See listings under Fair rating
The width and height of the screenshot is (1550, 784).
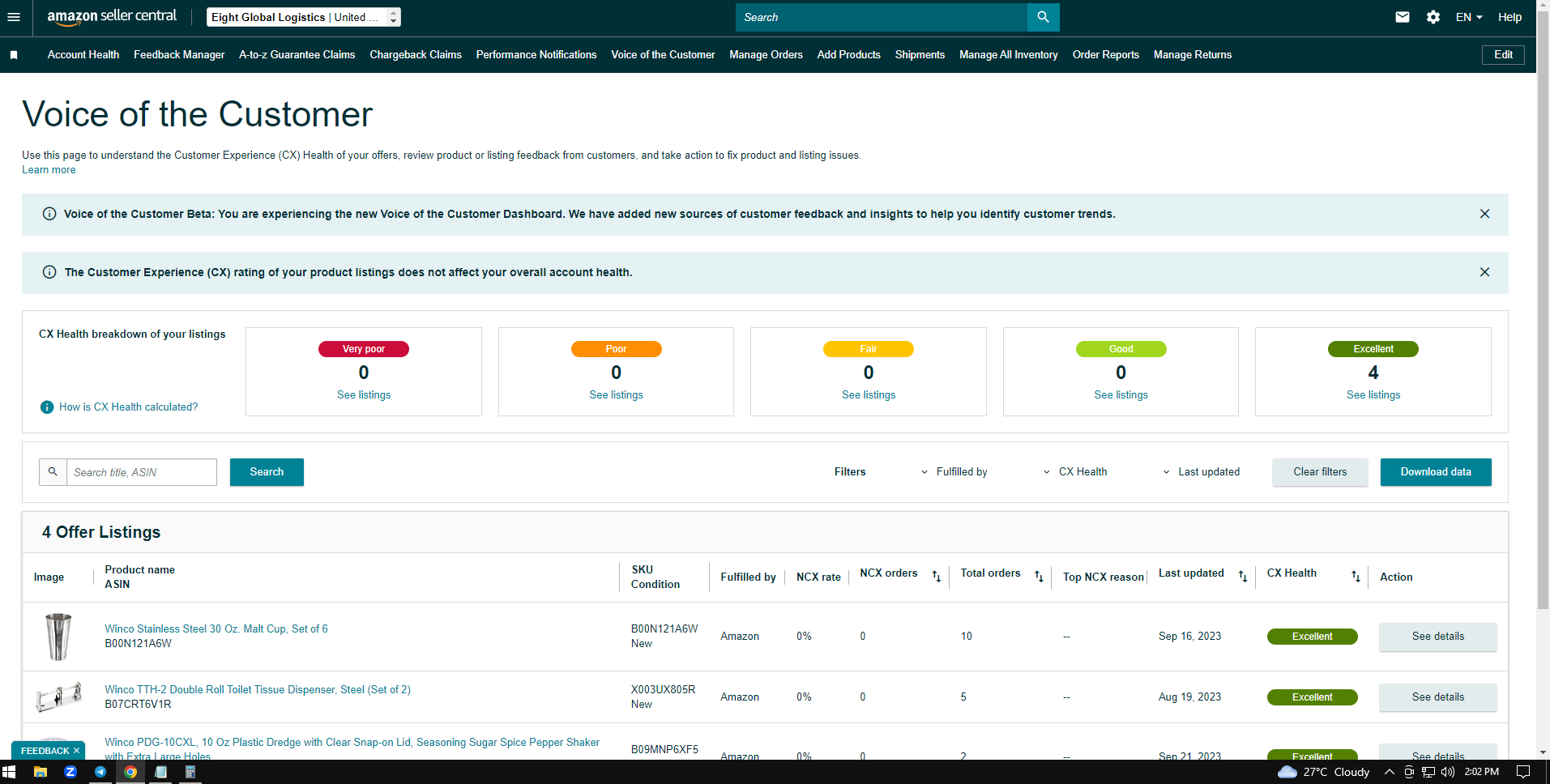coord(869,395)
